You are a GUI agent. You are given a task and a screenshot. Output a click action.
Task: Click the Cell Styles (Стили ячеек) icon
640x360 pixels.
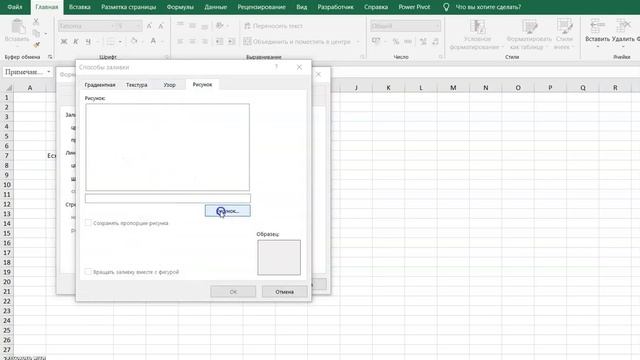(564, 27)
